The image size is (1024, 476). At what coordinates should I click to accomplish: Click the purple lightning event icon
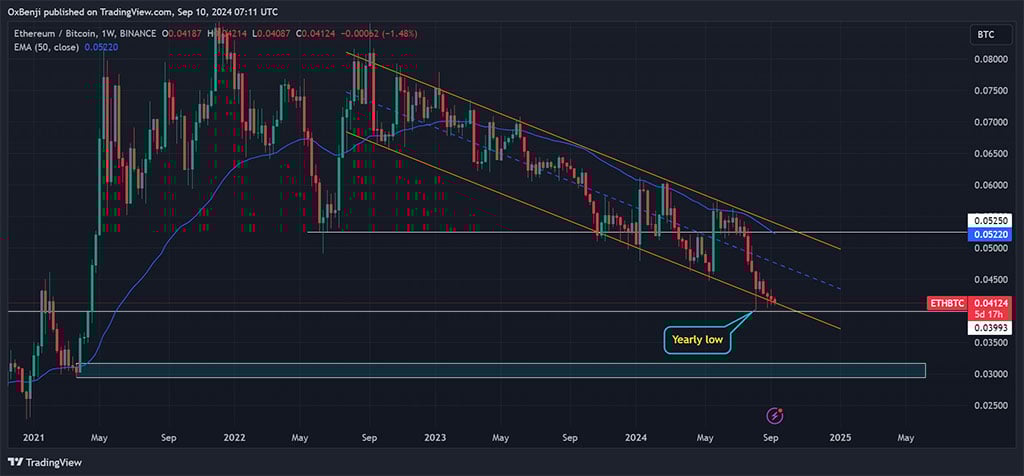[775, 415]
